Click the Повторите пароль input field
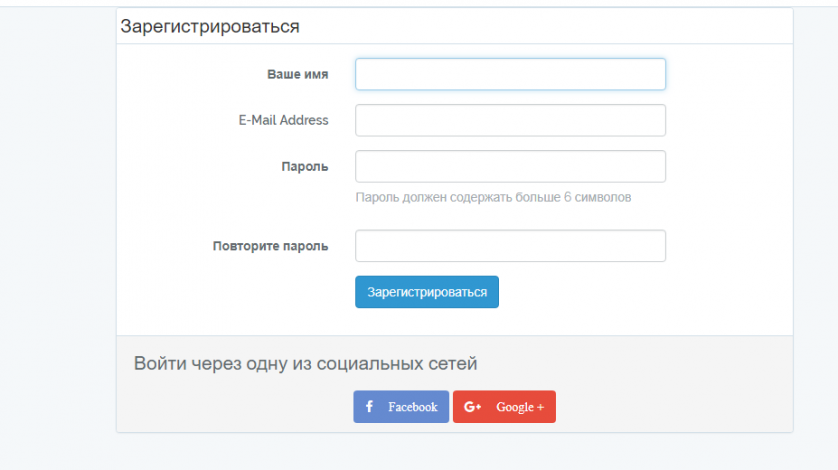Image resolution: width=838 pixels, height=470 pixels. (510, 246)
